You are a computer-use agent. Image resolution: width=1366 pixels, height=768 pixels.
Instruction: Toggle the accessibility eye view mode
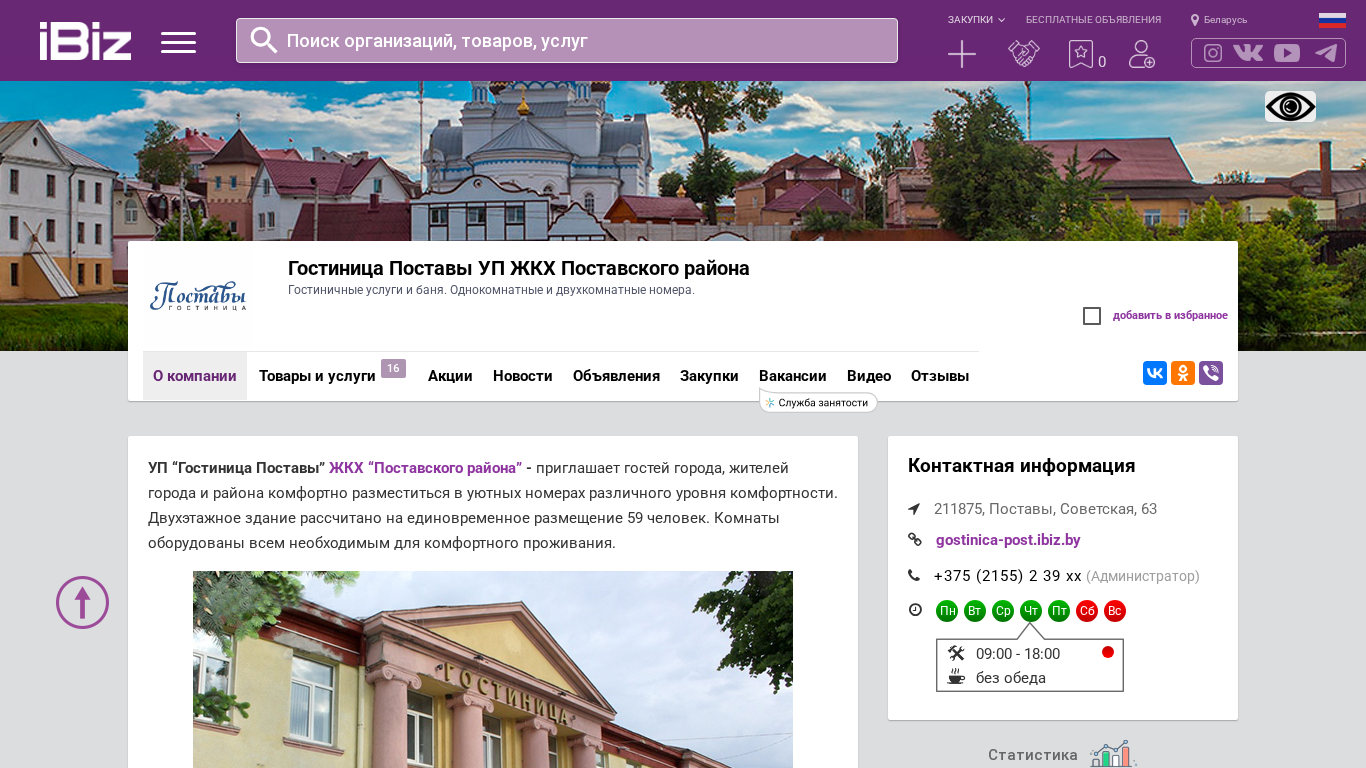[x=1290, y=106]
